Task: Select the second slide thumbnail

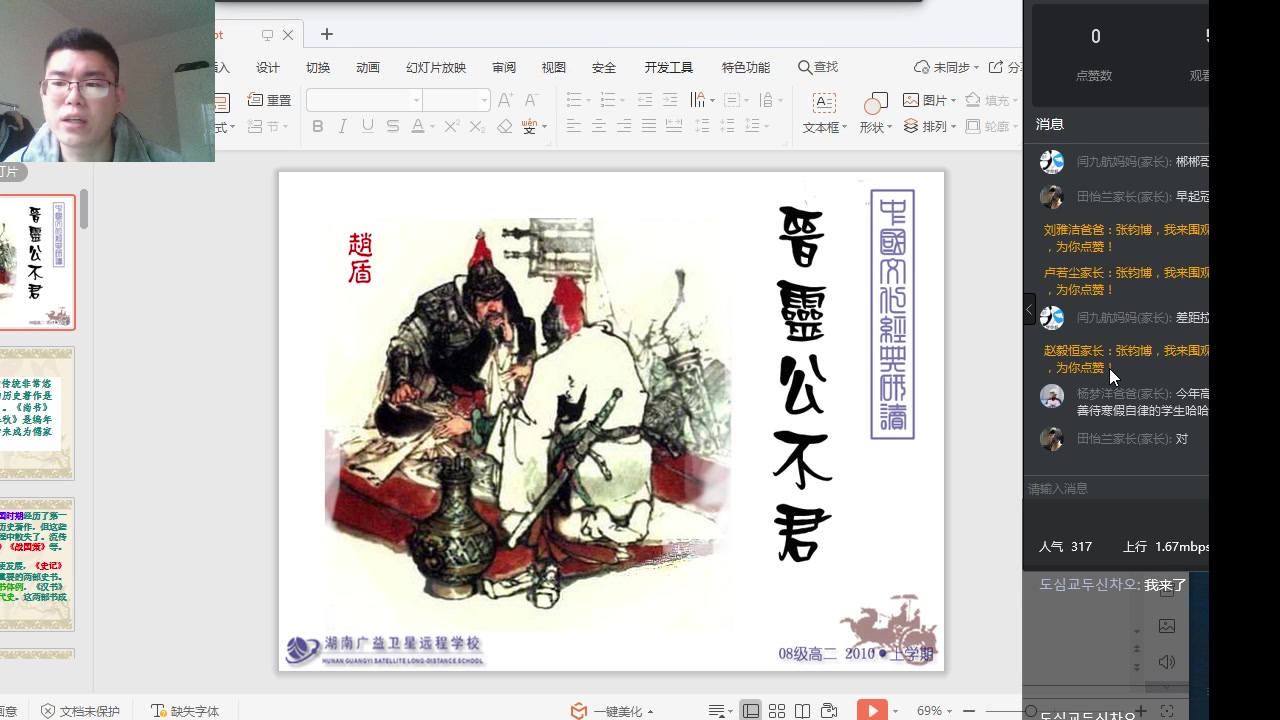Action: (x=36, y=413)
